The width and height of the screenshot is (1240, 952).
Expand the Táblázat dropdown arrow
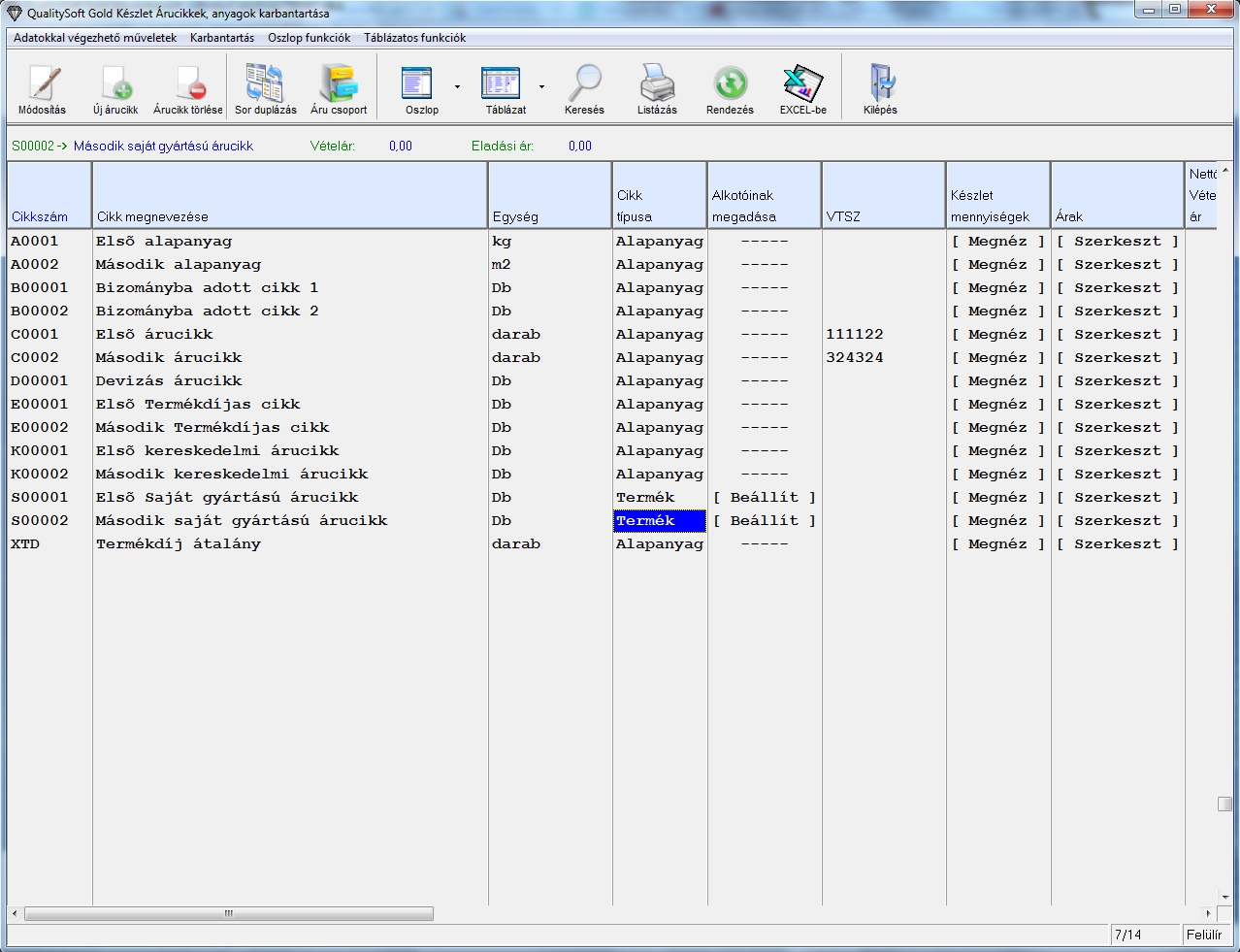click(541, 86)
